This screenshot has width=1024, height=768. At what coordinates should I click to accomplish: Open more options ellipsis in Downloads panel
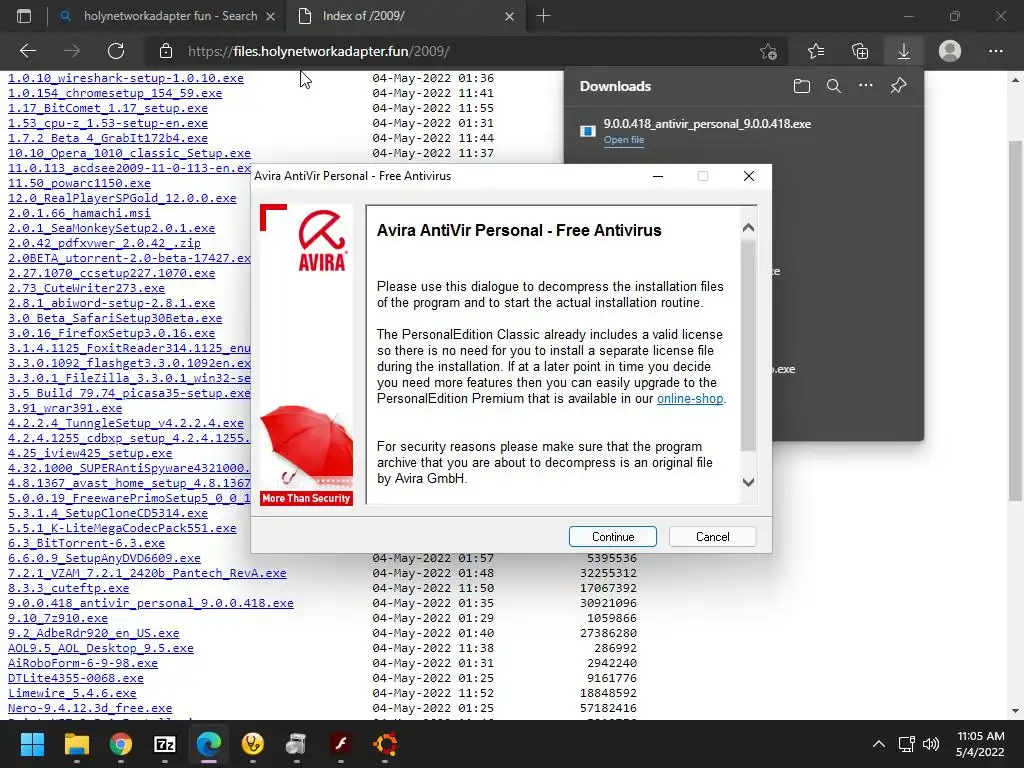(866, 86)
